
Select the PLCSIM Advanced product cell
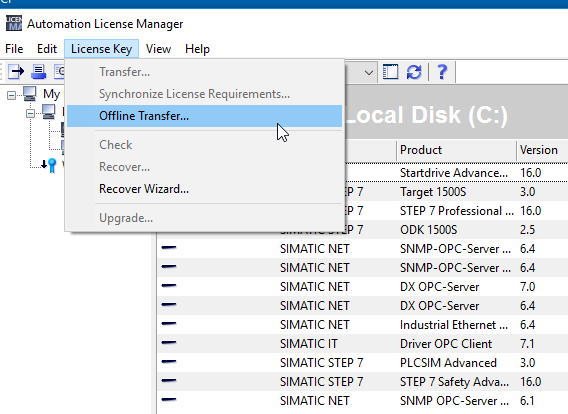(448, 363)
